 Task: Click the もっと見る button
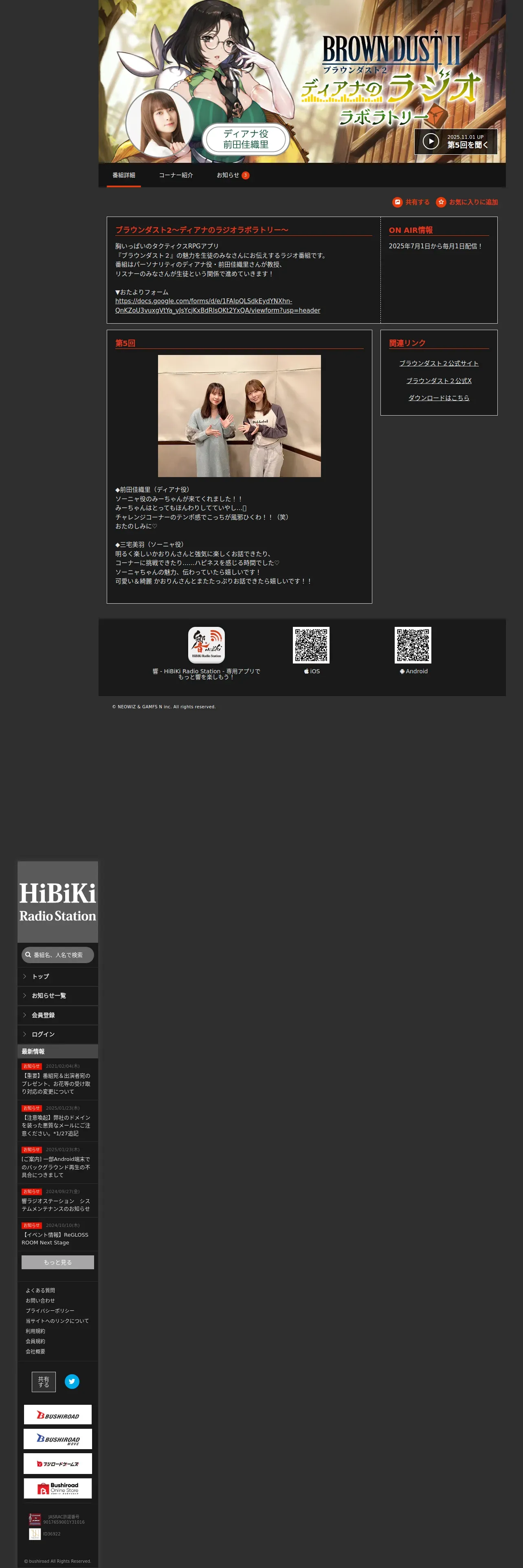click(58, 1262)
